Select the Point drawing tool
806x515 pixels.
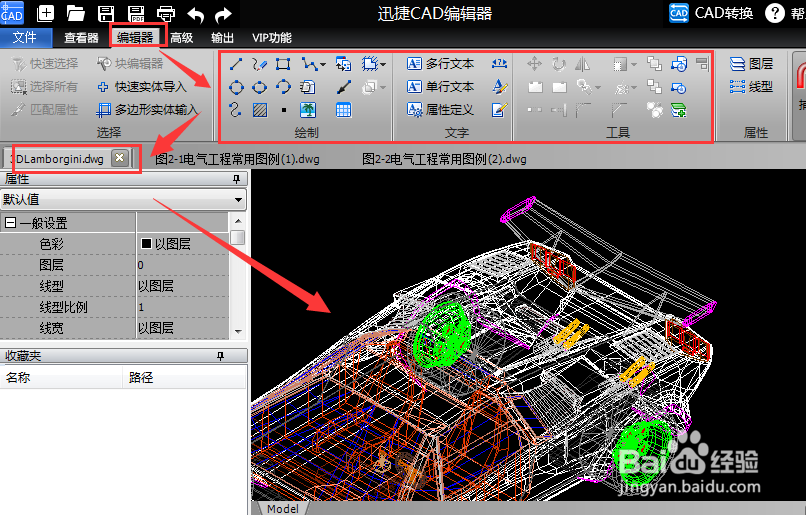coord(284,110)
